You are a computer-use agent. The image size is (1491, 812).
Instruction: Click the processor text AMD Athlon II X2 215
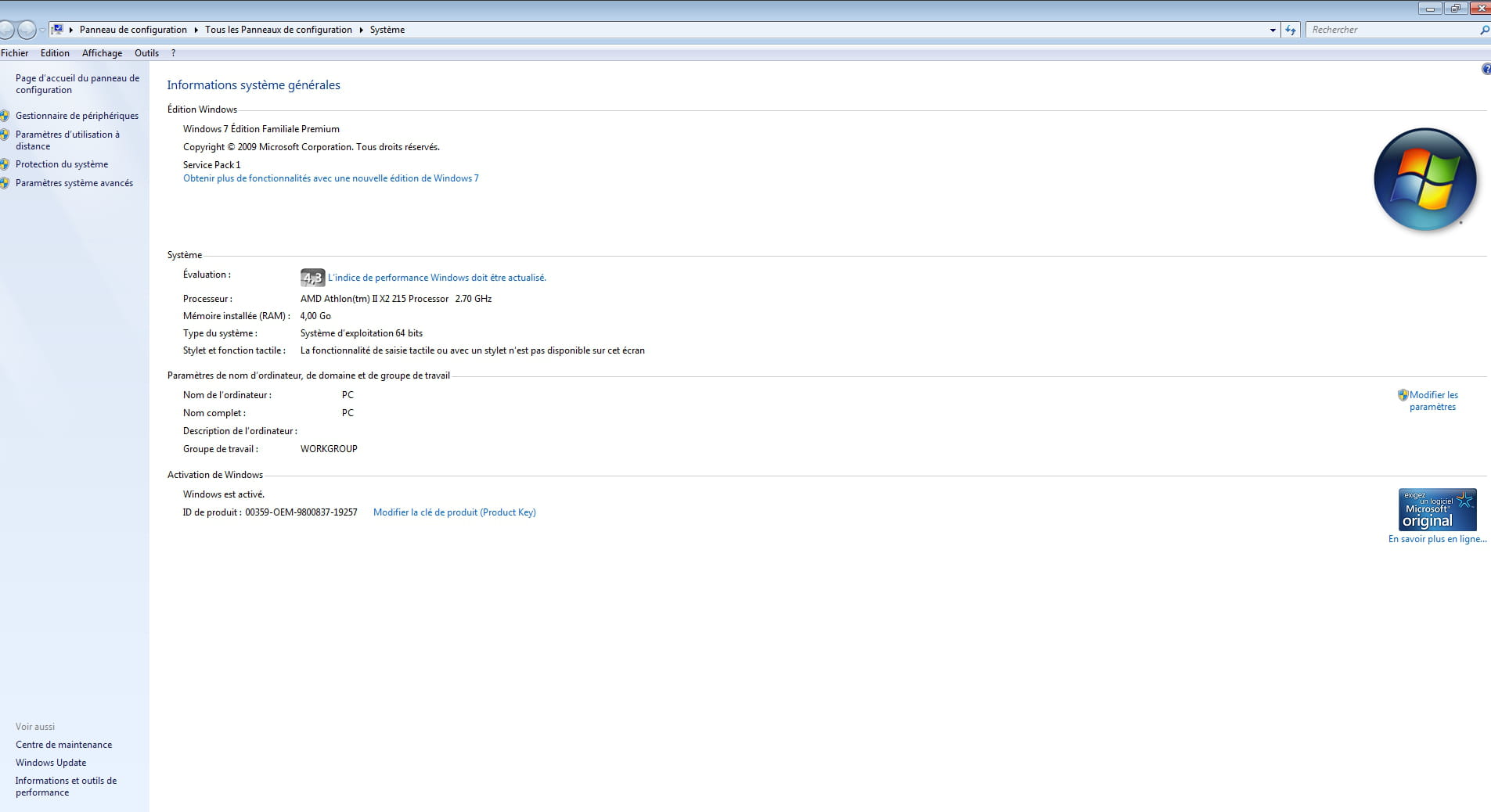tap(374, 299)
